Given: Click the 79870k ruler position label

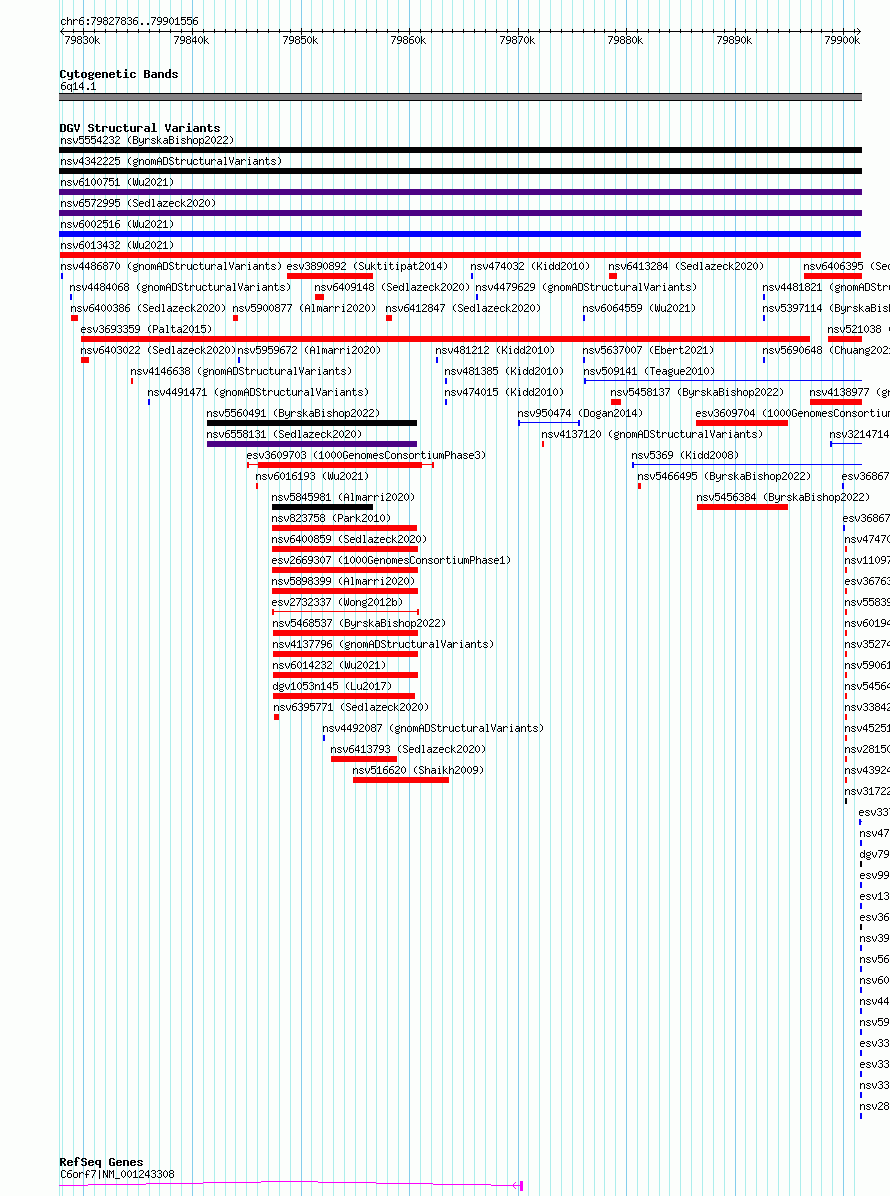Looking at the screenshot, I should coord(517,40).
